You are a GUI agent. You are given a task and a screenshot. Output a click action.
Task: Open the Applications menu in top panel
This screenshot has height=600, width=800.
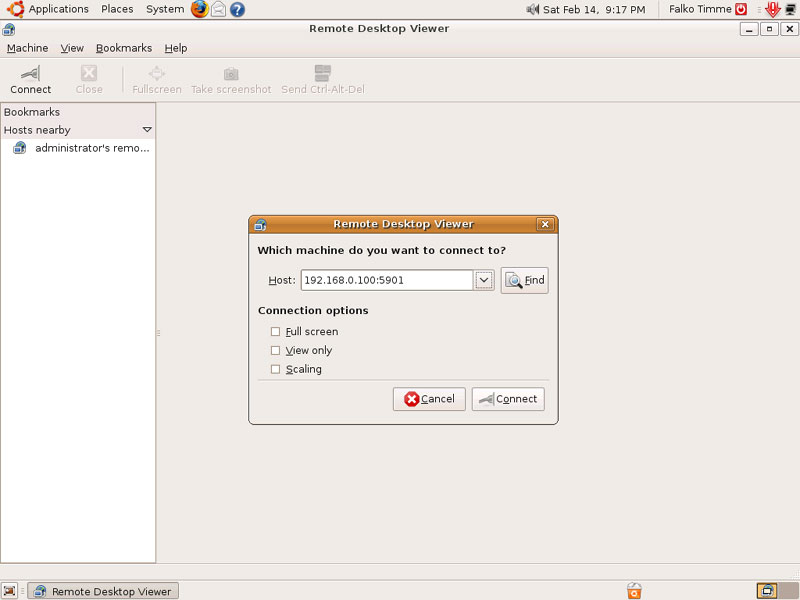pyautogui.click(x=58, y=9)
